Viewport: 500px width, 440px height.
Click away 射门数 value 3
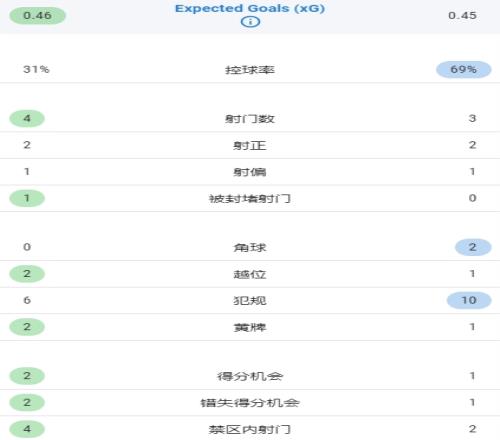[x=472, y=118]
